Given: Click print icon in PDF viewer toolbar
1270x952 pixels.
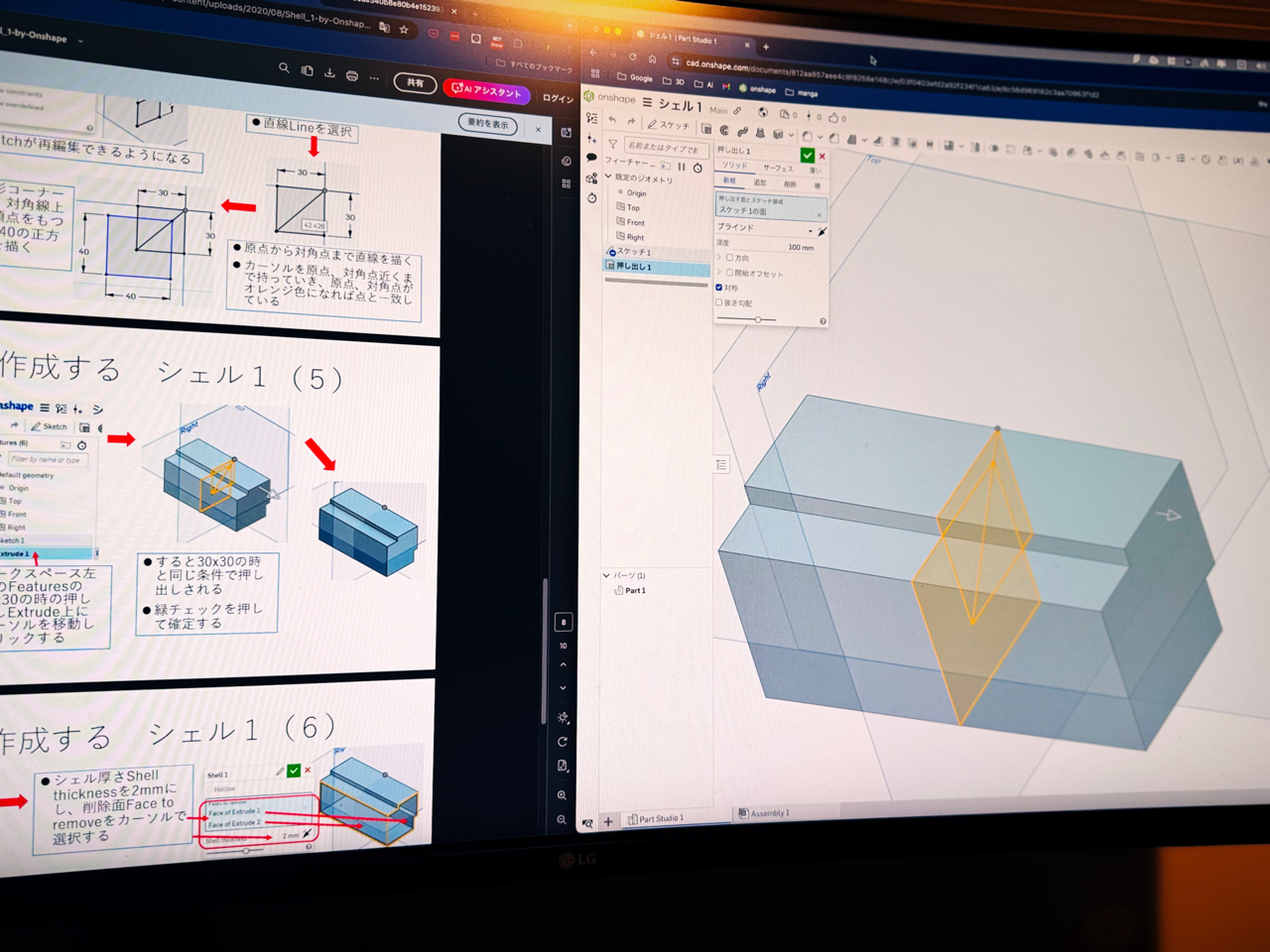Looking at the screenshot, I should click(352, 75).
